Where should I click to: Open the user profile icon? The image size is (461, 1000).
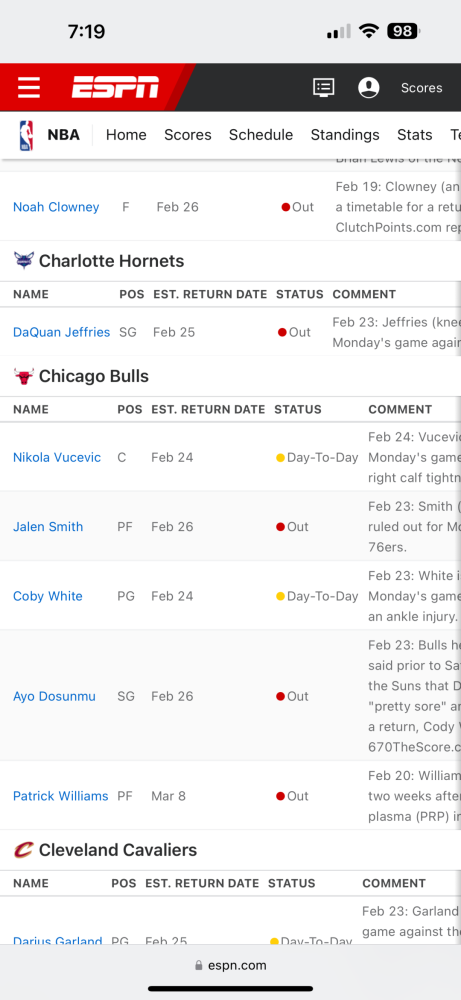tap(369, 87)
